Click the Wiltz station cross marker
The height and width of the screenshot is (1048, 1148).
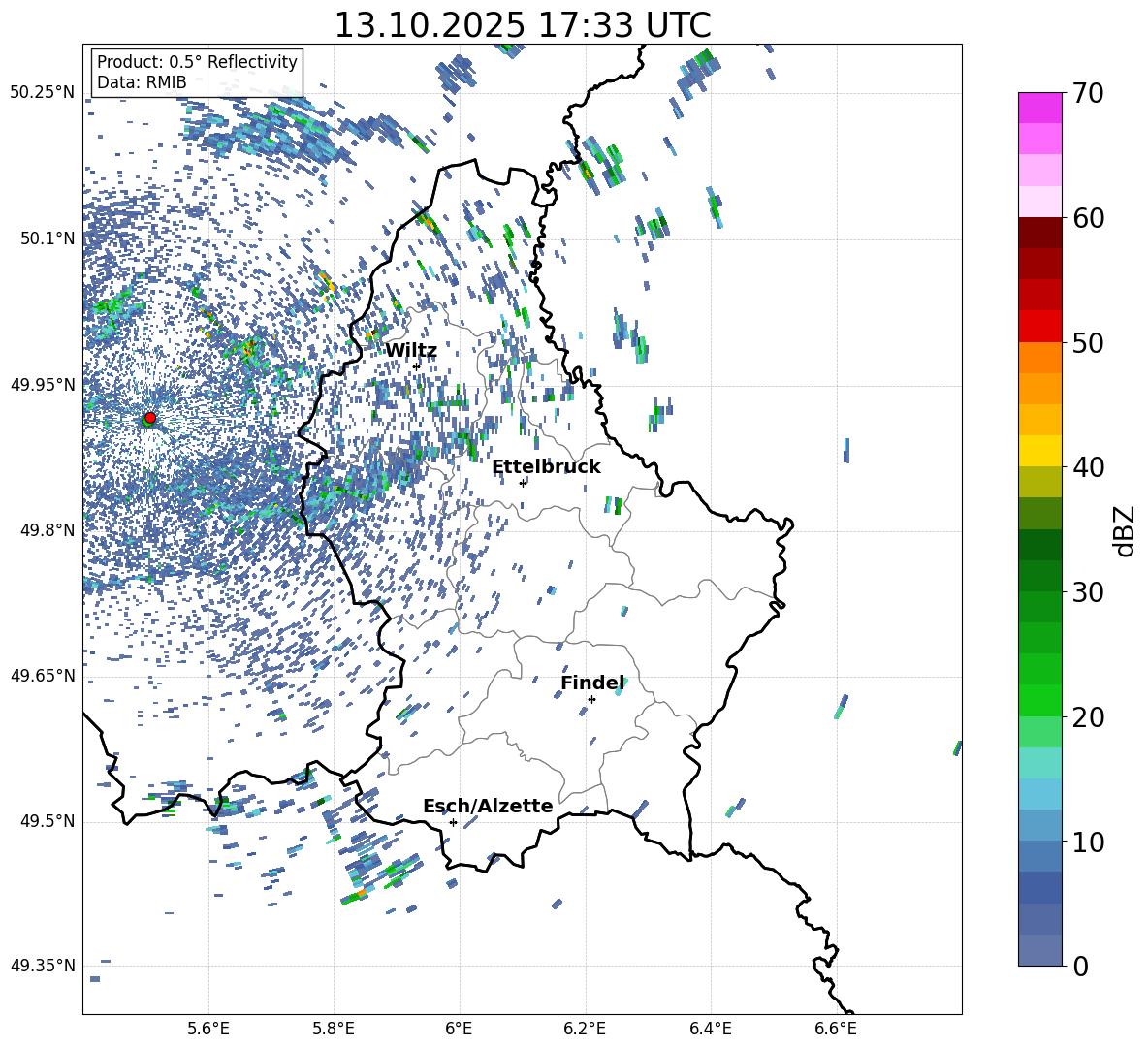pos(416,366)
